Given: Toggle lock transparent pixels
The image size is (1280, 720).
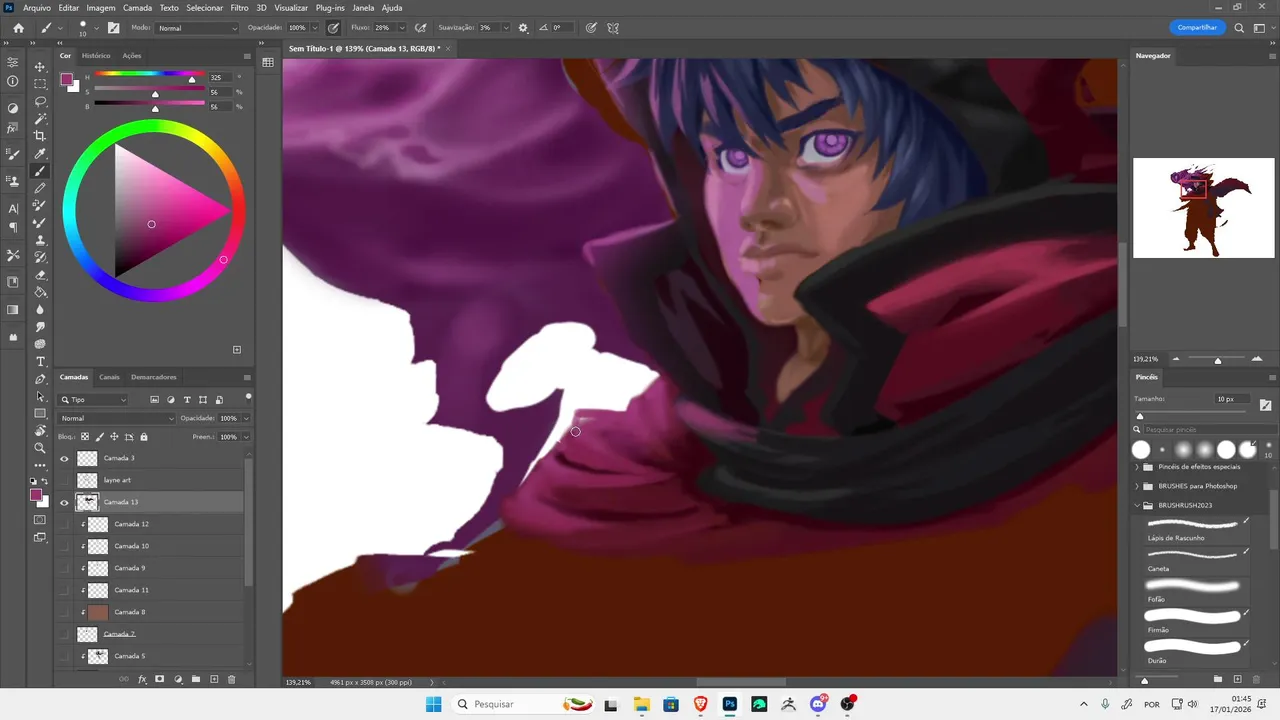Looking at the screenshot, I should pos(85,437).
